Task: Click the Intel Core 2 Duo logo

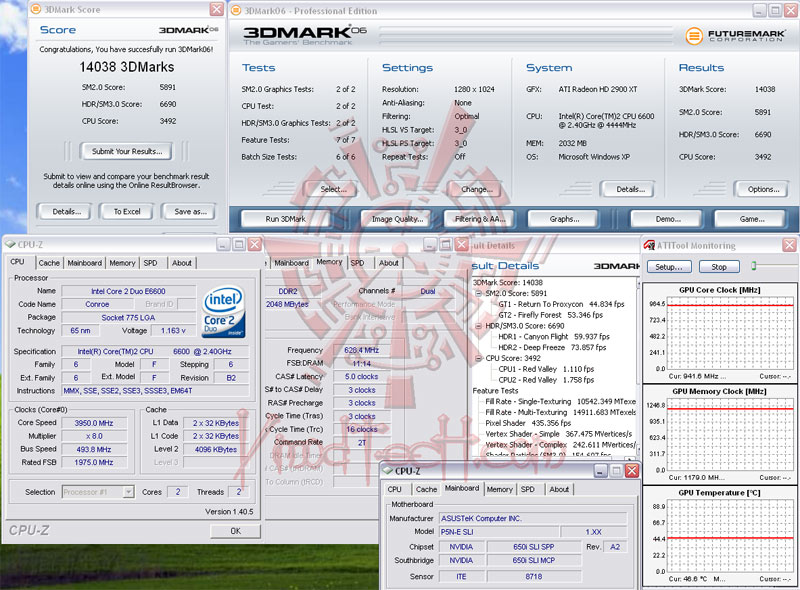Action: [224, 311]
